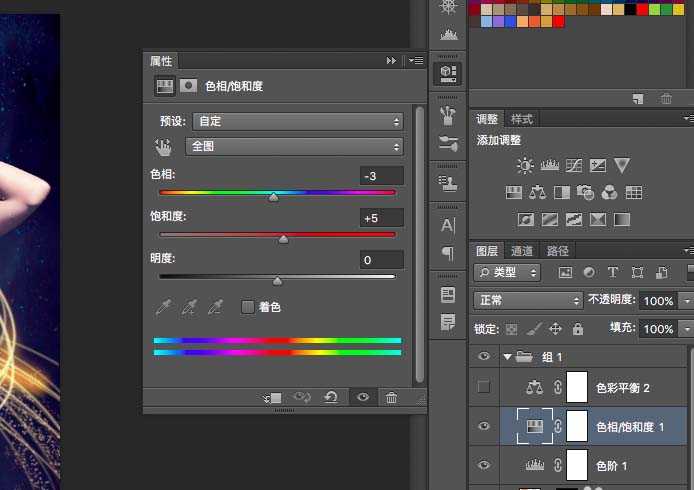Add a Photo Filter adjustment

tap(586, 192)
